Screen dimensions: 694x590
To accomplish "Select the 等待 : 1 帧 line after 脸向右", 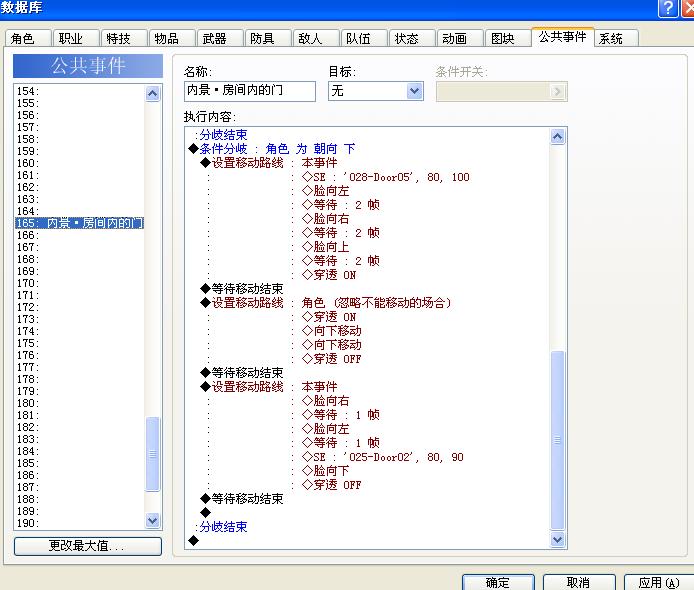I will pyautogui.click(x=341, y=415).
